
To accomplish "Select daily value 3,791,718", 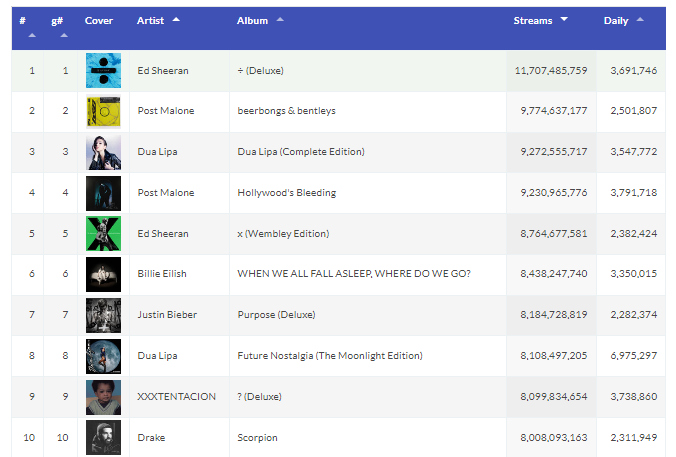I will click(x=634, y=193).
